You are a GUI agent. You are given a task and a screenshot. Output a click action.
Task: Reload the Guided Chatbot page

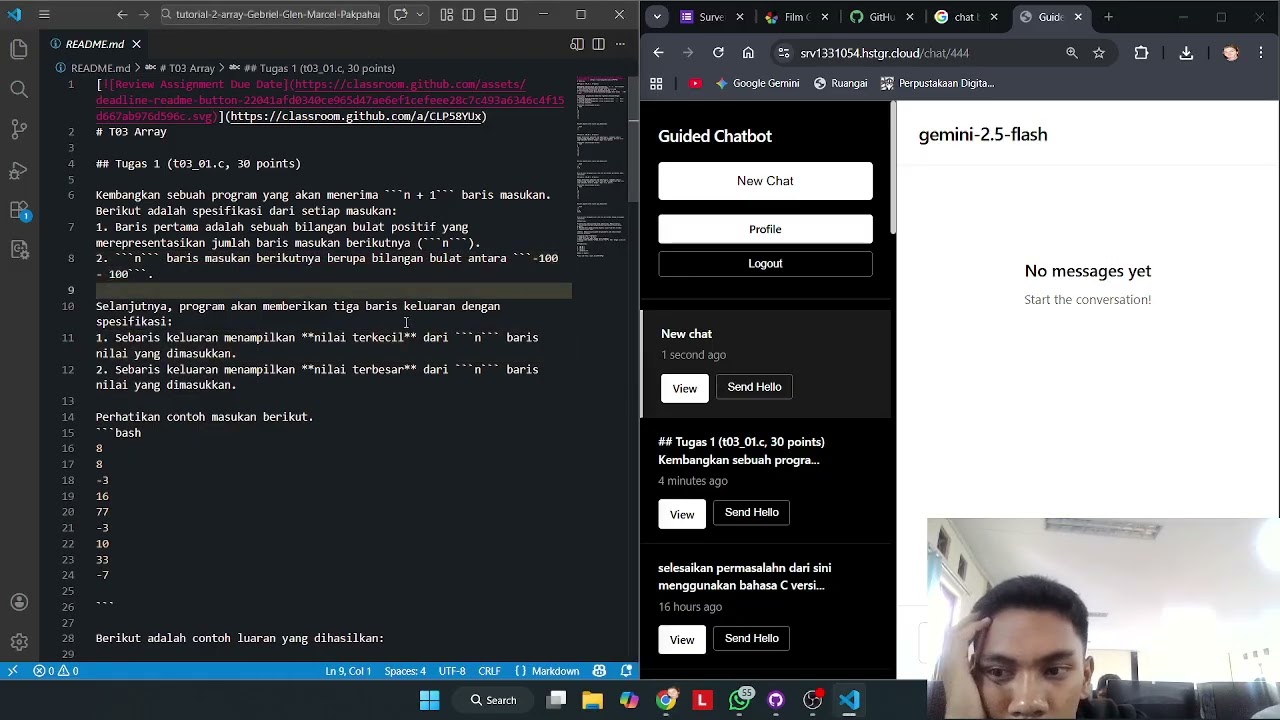(718, 53)
